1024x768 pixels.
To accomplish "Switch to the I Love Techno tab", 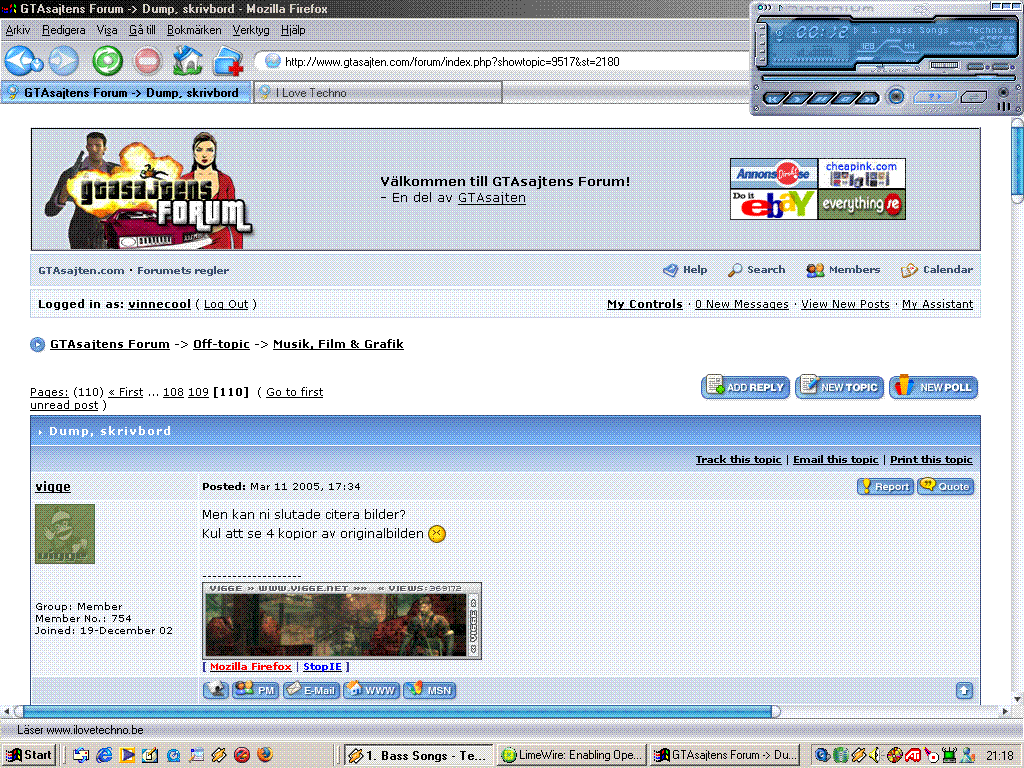I will tap(377, 93).
